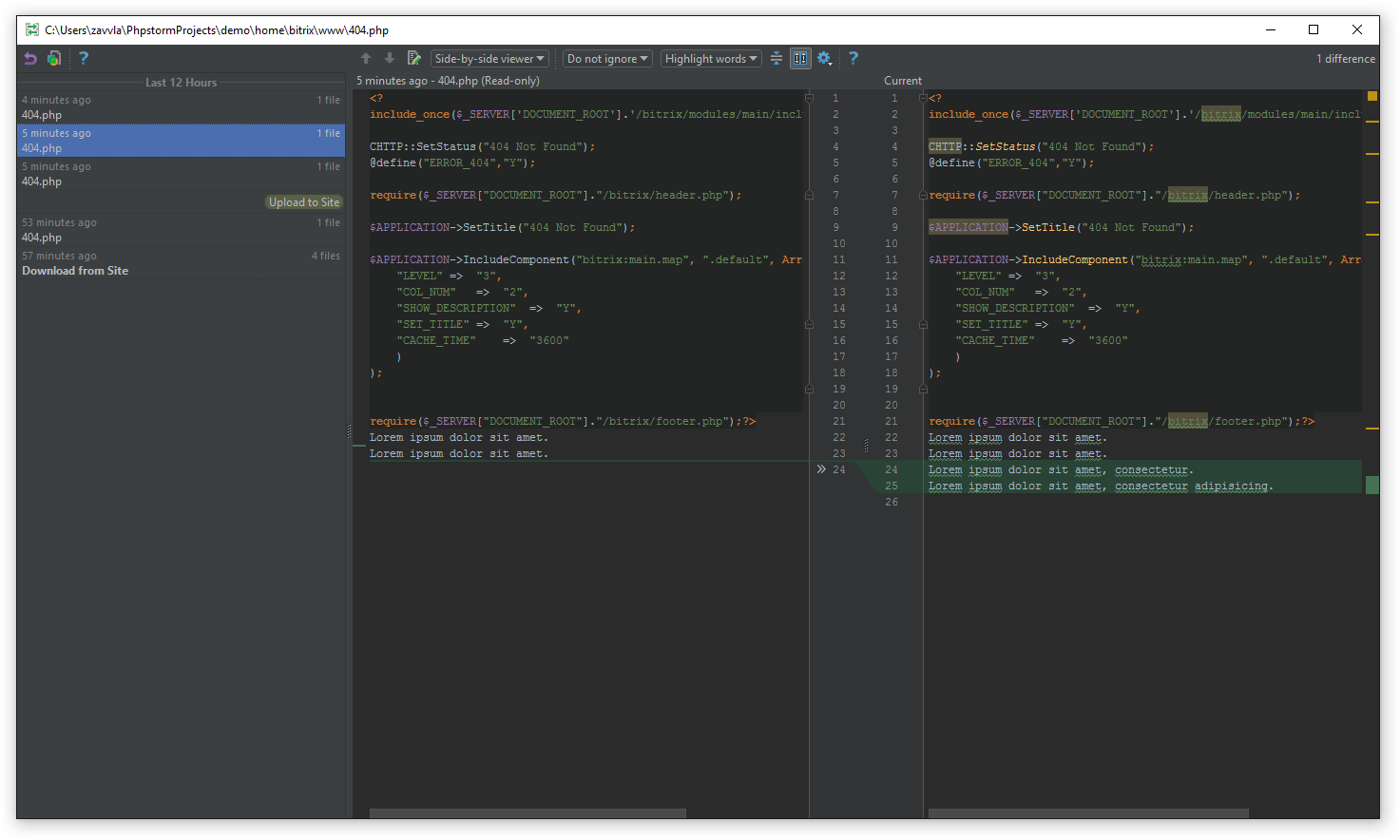Expand the Highlight words dropdown
This screenshot has height=840, width=1400.
point(711,59)
